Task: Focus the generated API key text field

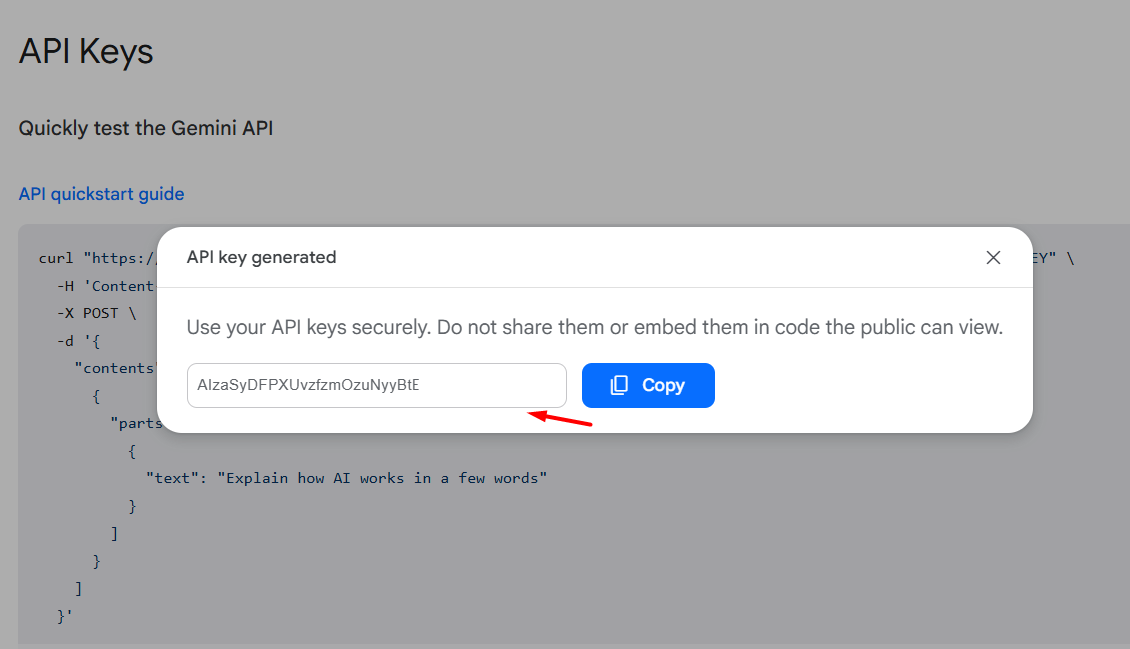Action: click(376, 385)
